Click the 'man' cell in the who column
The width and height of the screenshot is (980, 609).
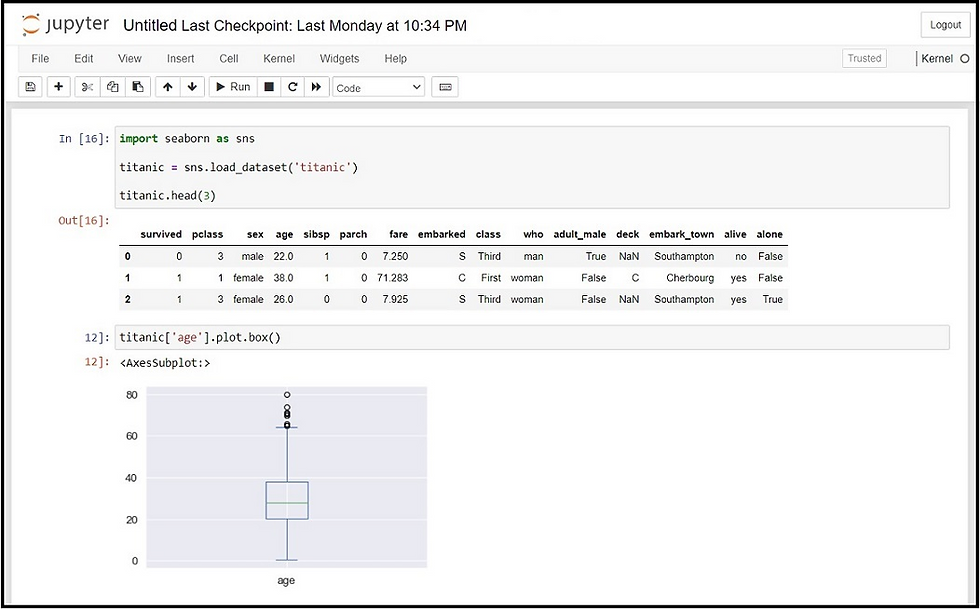coord(534,256)
